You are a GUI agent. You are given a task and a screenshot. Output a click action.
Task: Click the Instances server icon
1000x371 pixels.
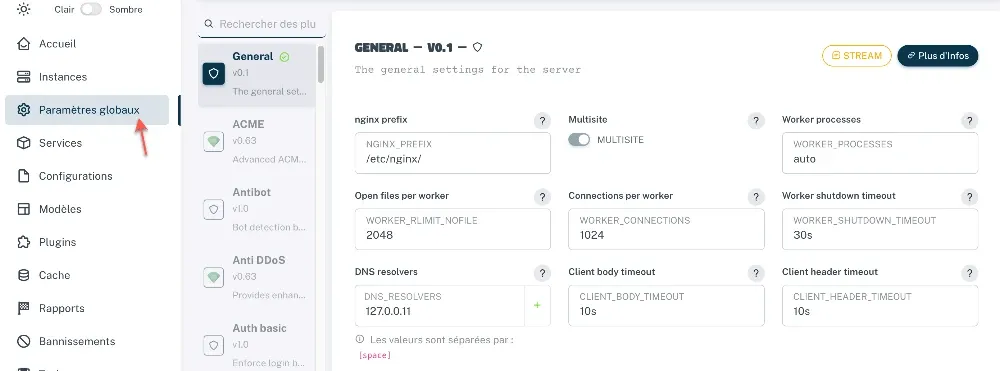click(x=24, y=77)
